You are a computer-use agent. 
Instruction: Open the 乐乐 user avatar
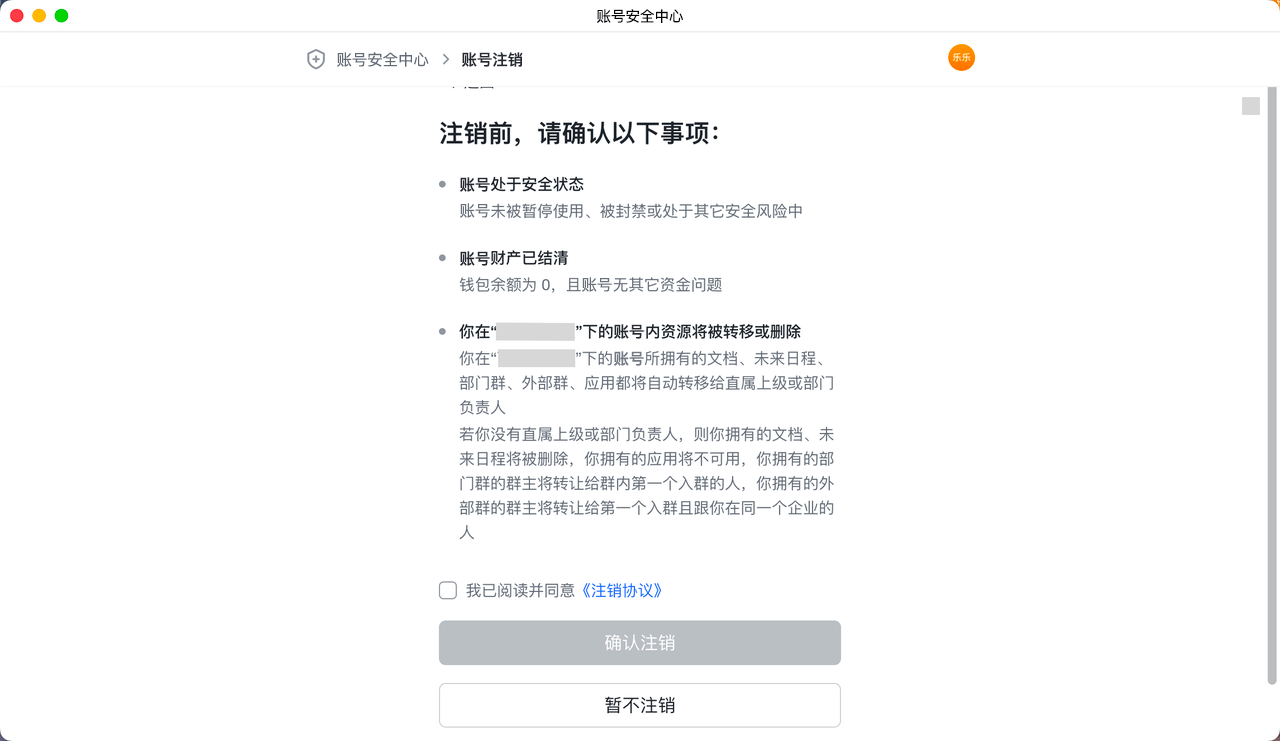(x=961, y=58)
